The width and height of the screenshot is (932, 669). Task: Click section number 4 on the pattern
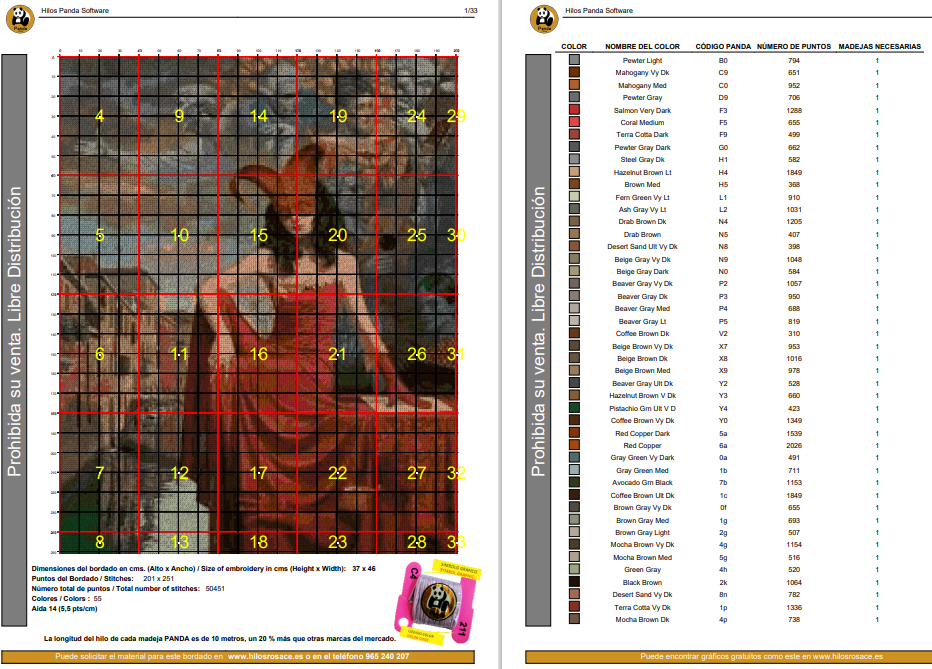(x=99, y=116)
